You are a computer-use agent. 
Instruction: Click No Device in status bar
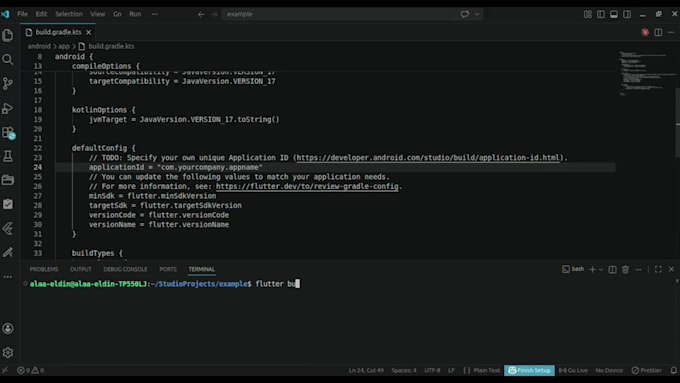tap(609, 370)
